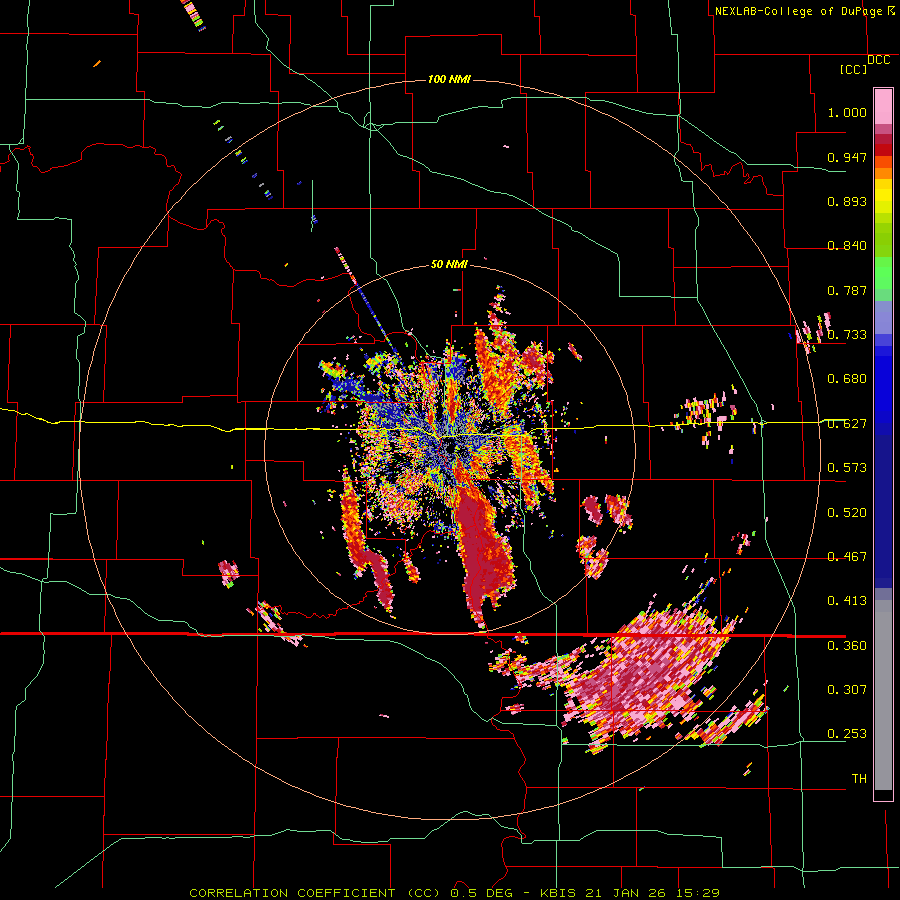Click the 0.787 scale value
This screenshot has height=900, width=900.
point(847,290)
